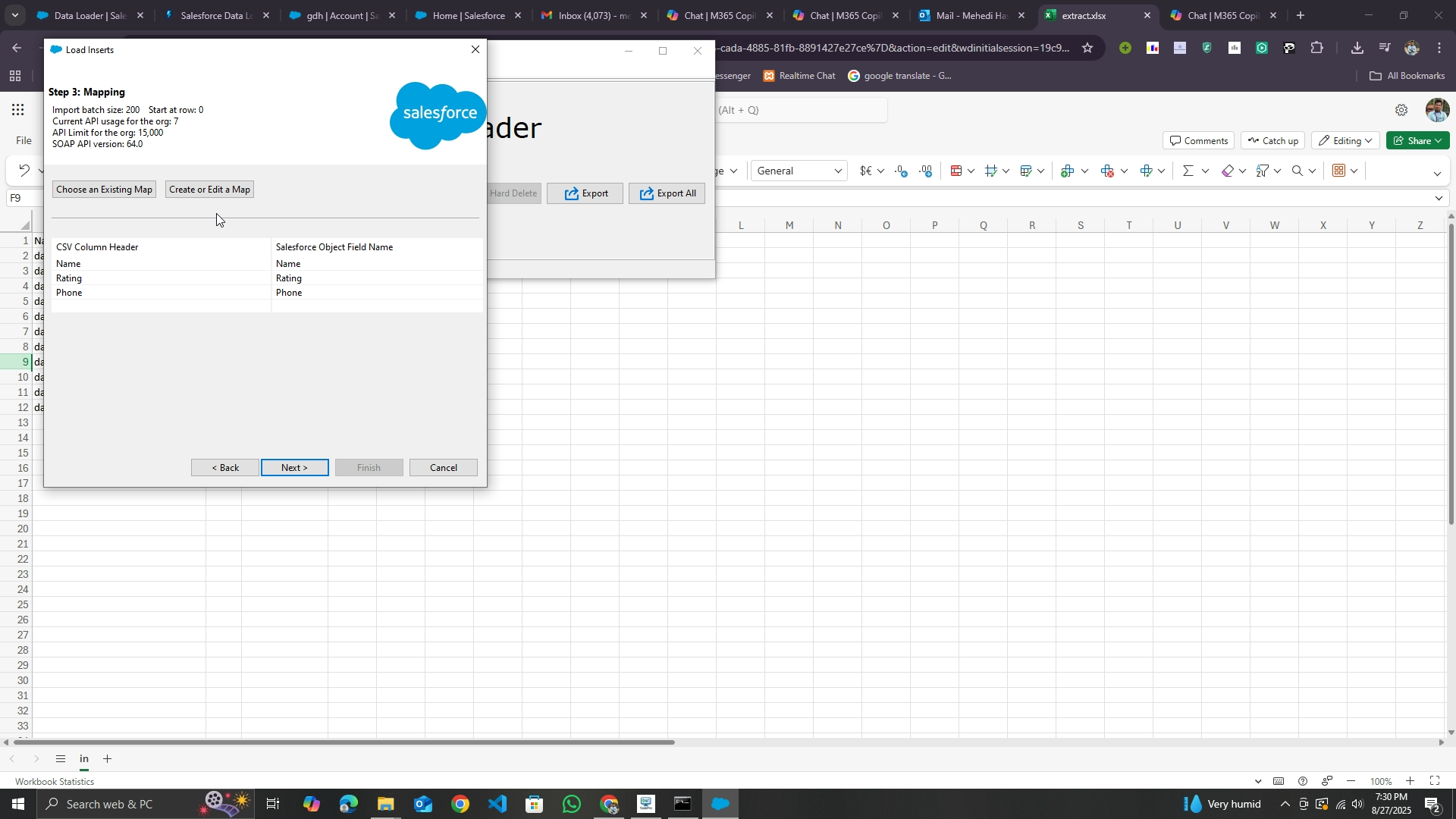This screenshot has height=819, width=1456.
Task: Select the 'in' sheet tab
Action: pyautogui.click(x=84, y=759)
